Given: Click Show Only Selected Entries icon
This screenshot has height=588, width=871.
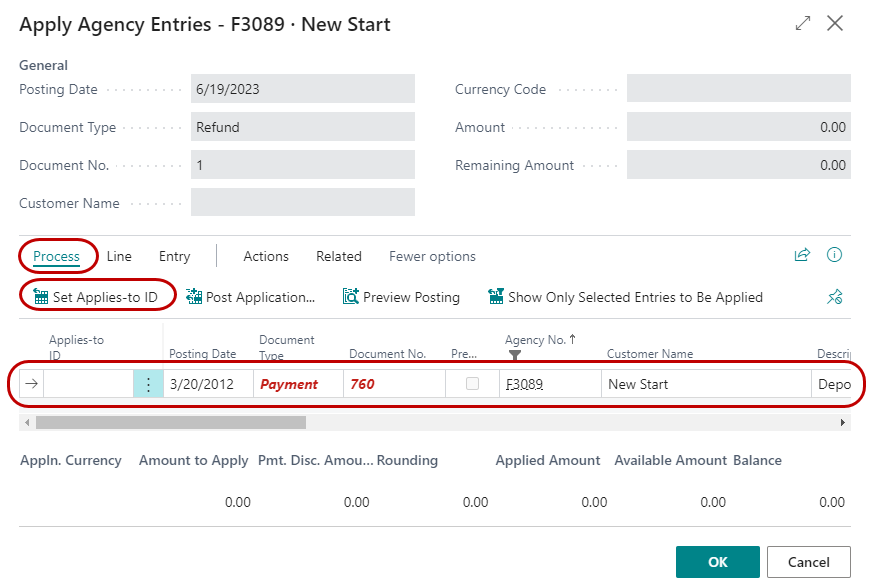Looking at the screenshot, I should click(x=496, y=297).
